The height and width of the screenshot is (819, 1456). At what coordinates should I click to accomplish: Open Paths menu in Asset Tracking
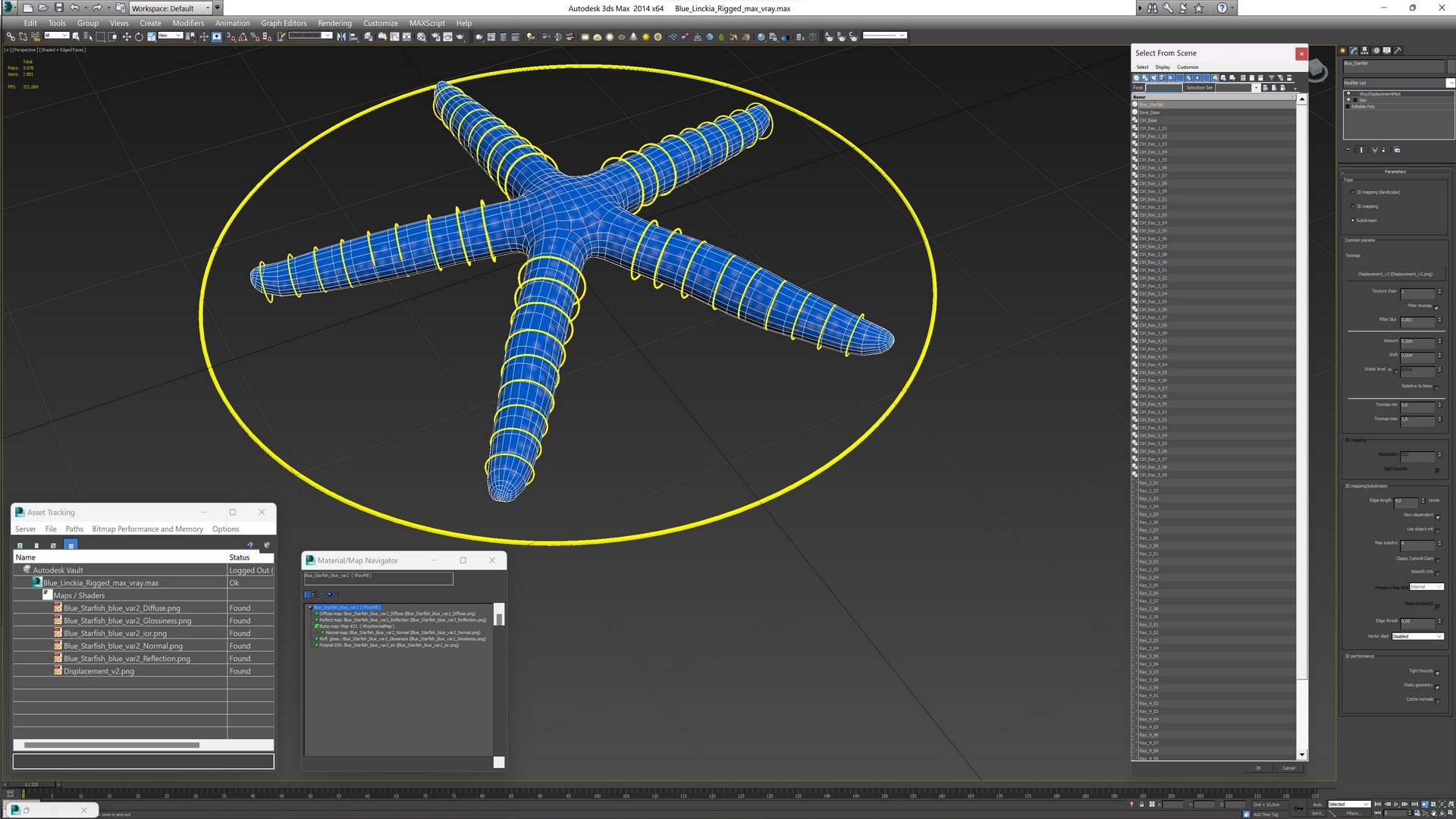point(74,529)
